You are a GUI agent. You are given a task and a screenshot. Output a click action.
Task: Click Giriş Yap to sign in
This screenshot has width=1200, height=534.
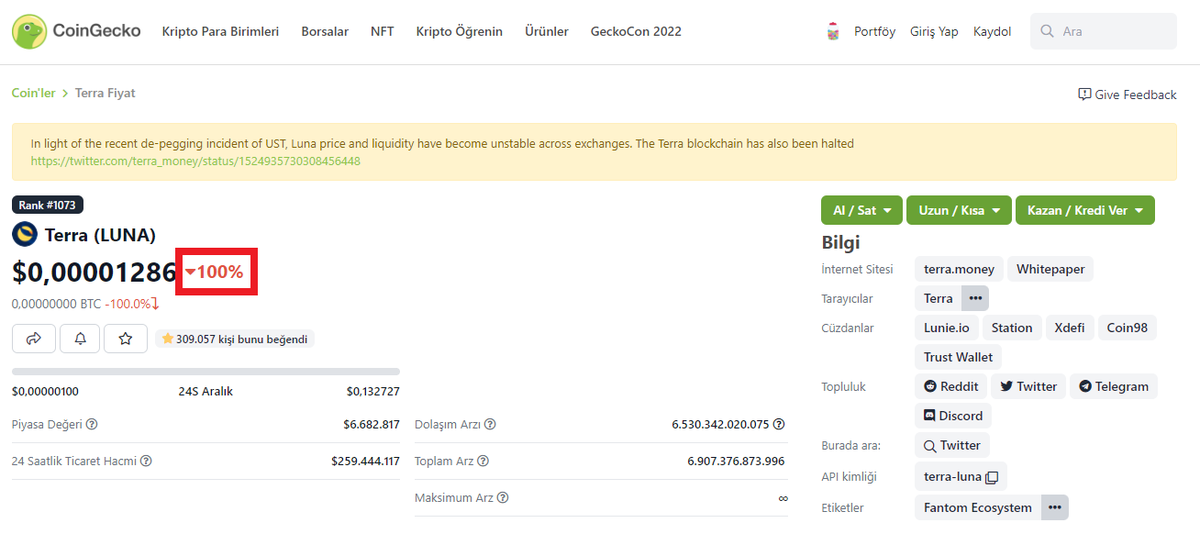click(x=934, y=32)
